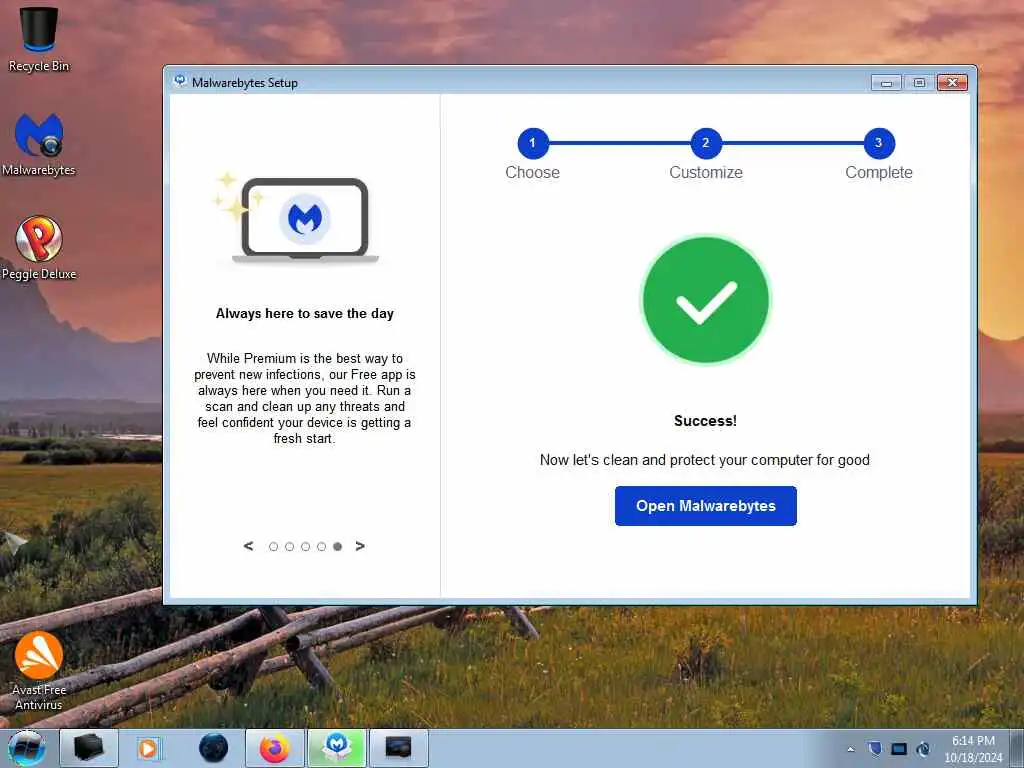Minimize the Malwarebytes Setup window
The width and height of the screenshot is (1024, 768).
[886, 83]
